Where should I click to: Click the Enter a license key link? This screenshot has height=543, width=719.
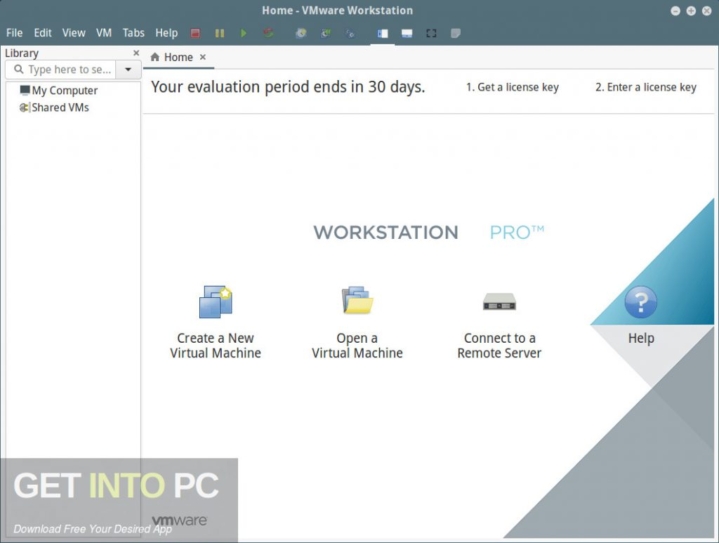pyautogui.click(x=646, y=87)
